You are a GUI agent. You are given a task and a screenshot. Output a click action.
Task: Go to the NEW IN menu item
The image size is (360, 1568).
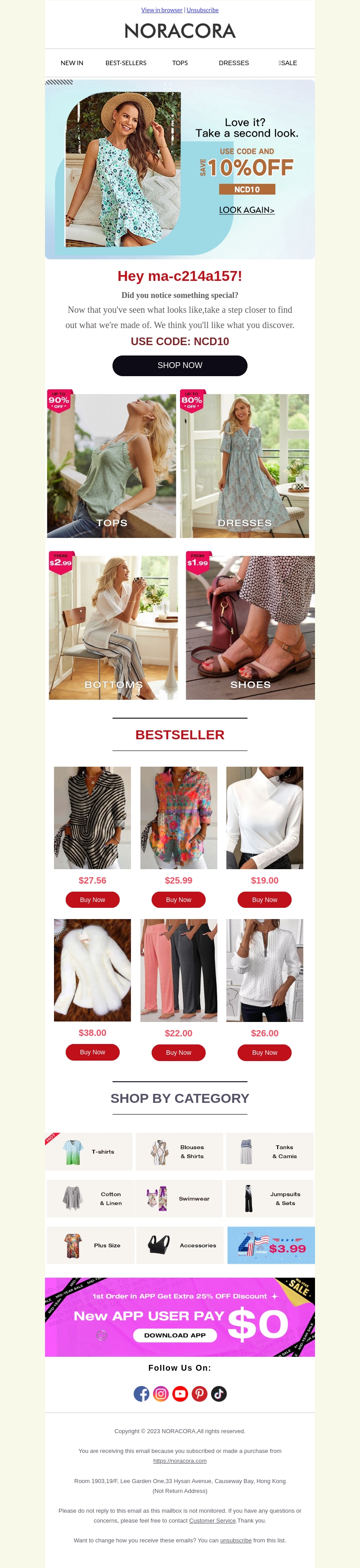pos(72,63)
